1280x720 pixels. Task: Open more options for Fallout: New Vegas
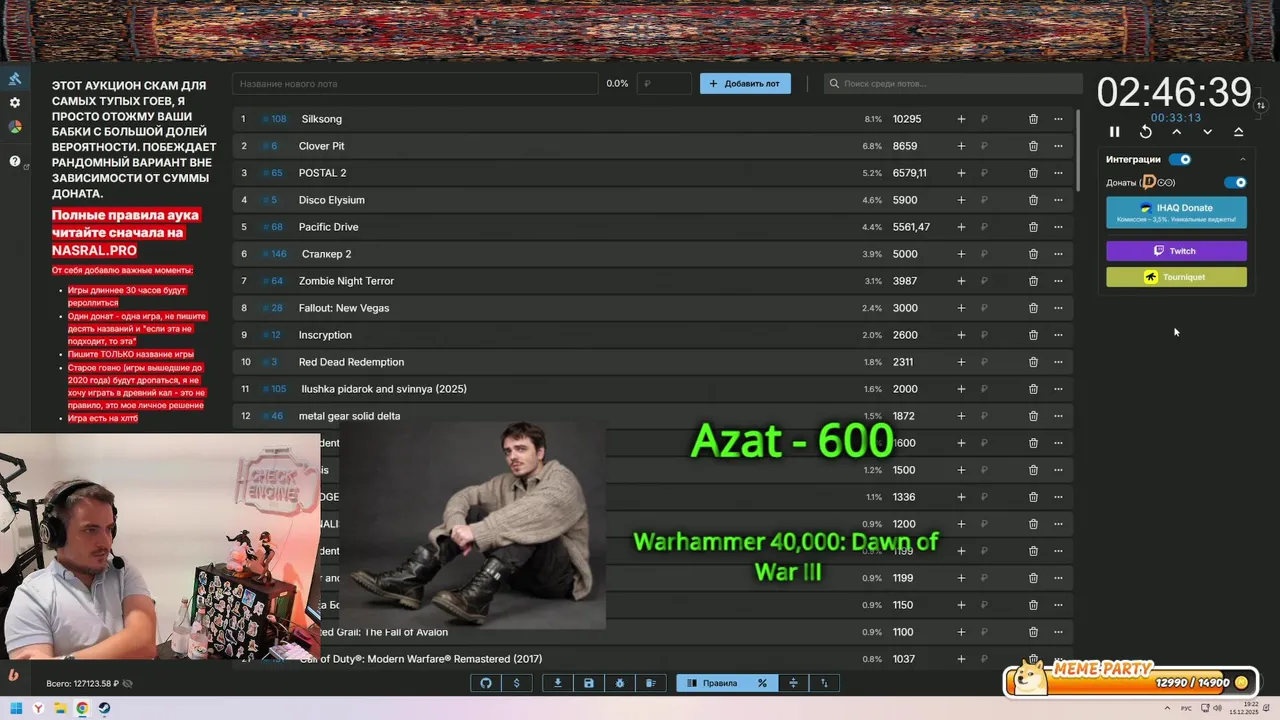[x=1058, y=308]
